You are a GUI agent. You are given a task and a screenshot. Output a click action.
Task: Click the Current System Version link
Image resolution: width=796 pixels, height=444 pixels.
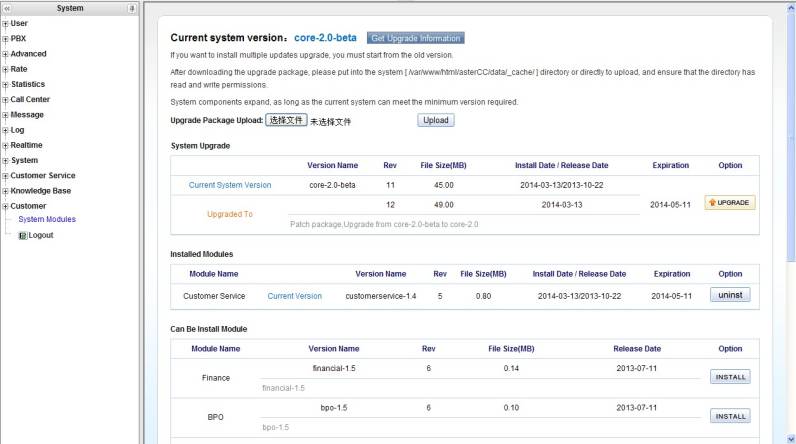point(230,185)
